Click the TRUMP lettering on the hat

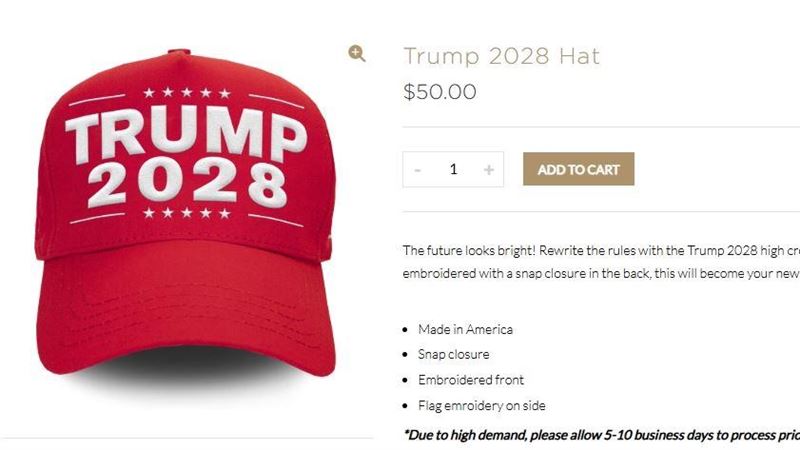tap(186, 136)
